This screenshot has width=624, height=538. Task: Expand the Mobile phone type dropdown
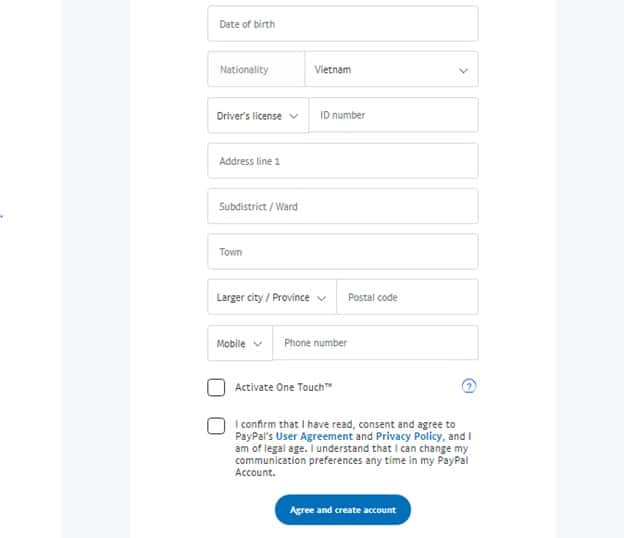239,344
